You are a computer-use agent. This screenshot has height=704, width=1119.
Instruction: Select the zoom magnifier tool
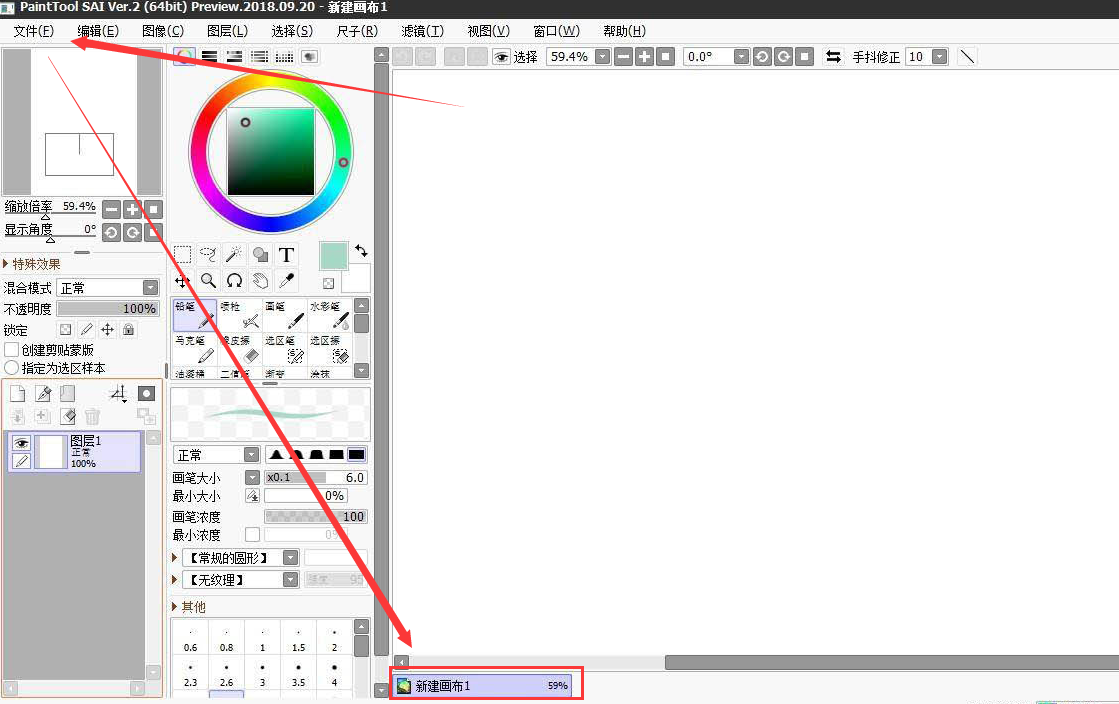(x=208, y=281)
